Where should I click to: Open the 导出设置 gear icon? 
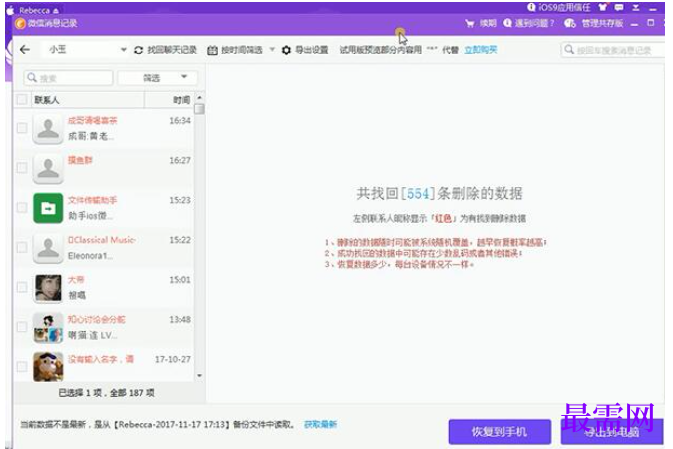point(286,50)
